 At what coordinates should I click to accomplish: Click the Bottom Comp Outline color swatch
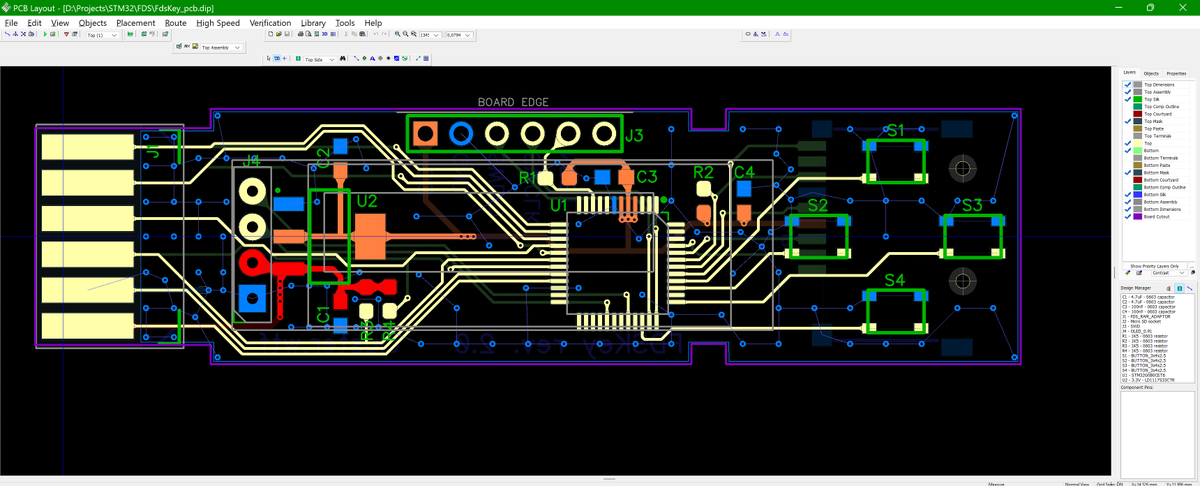1138,187
